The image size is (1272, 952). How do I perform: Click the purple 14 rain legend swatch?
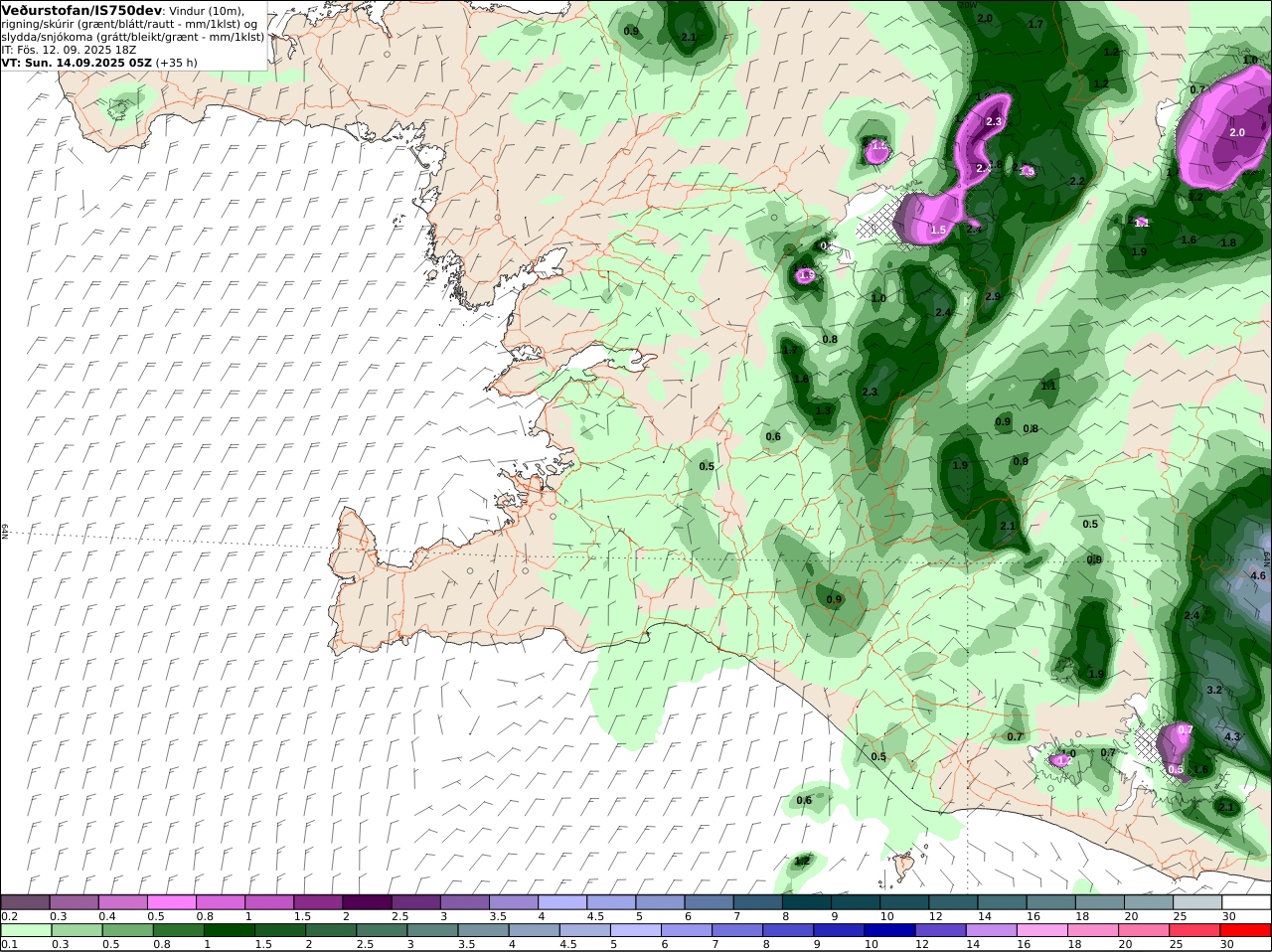(x=991, y=930)
